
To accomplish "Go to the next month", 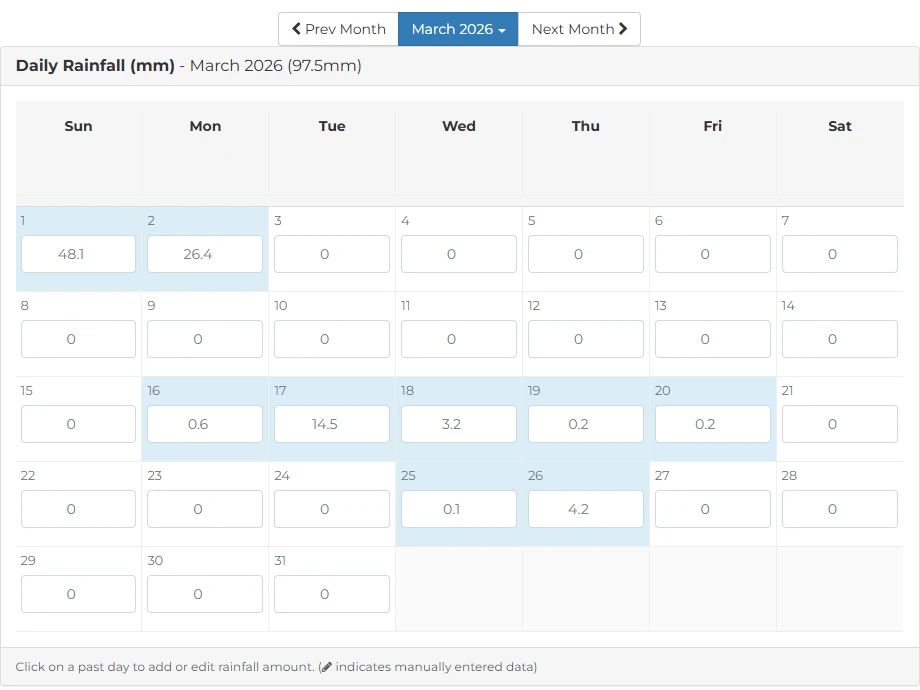I will pos(579,29).
